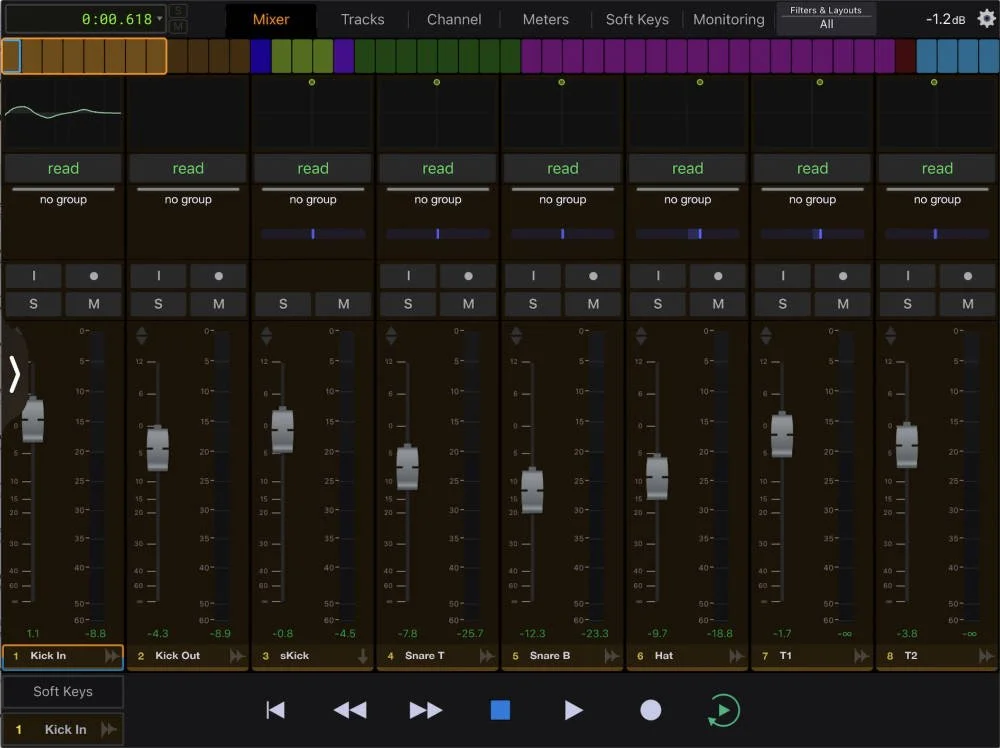
Task: Click the fader up/down arrows on the Hat strip
Action: (641, 335)
